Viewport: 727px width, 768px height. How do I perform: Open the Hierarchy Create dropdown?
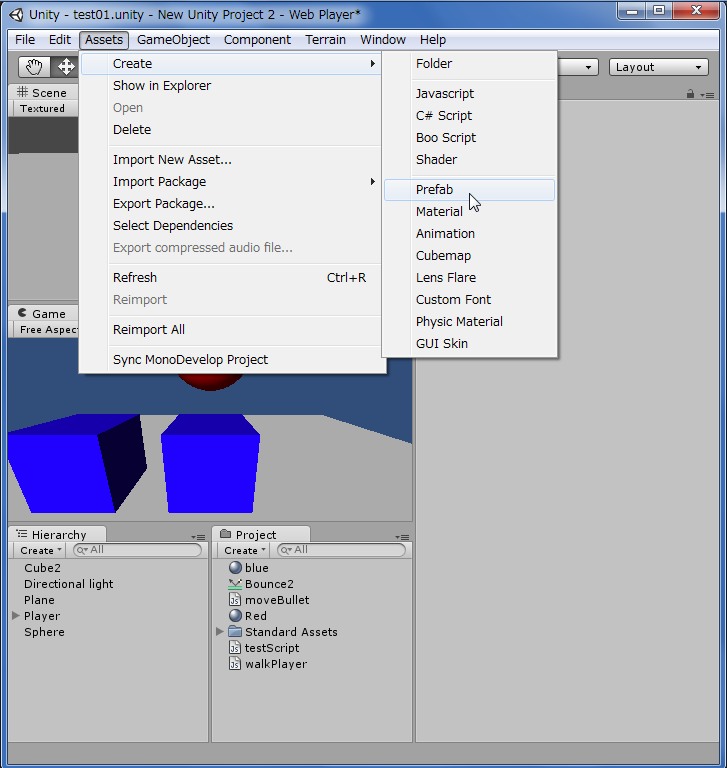coord(41,550)
